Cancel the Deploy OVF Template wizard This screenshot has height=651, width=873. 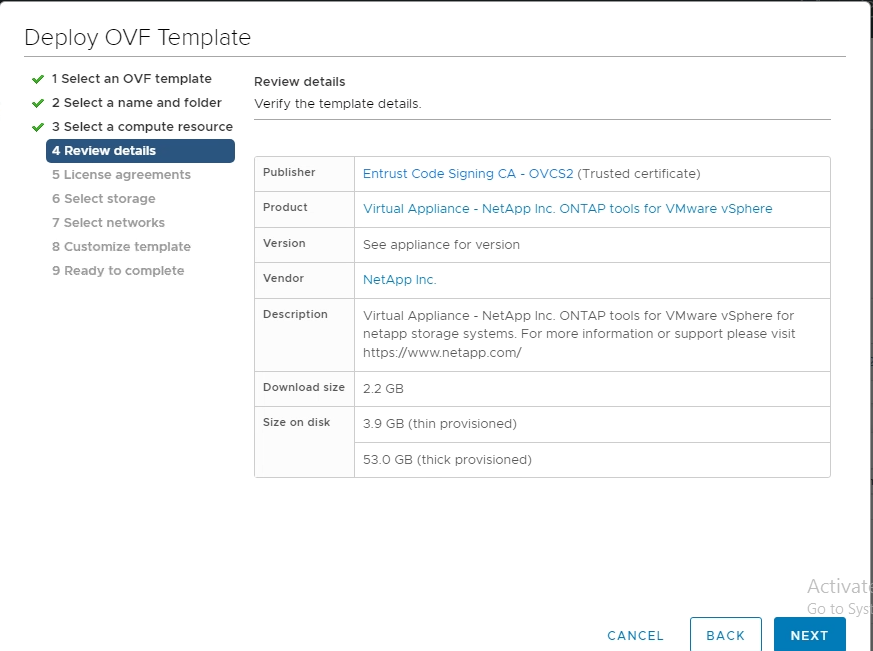click(635, 635)
